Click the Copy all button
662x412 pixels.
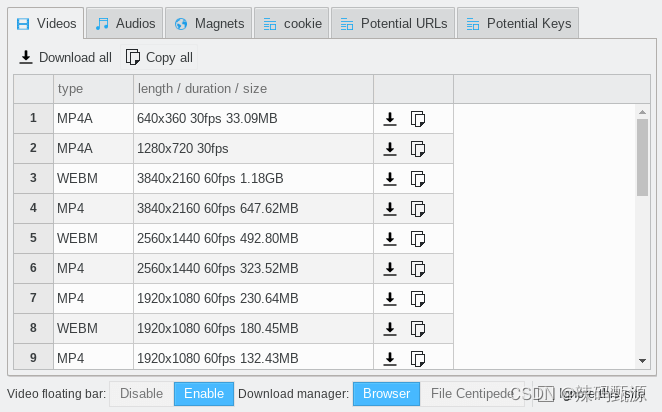pos(159,58)
